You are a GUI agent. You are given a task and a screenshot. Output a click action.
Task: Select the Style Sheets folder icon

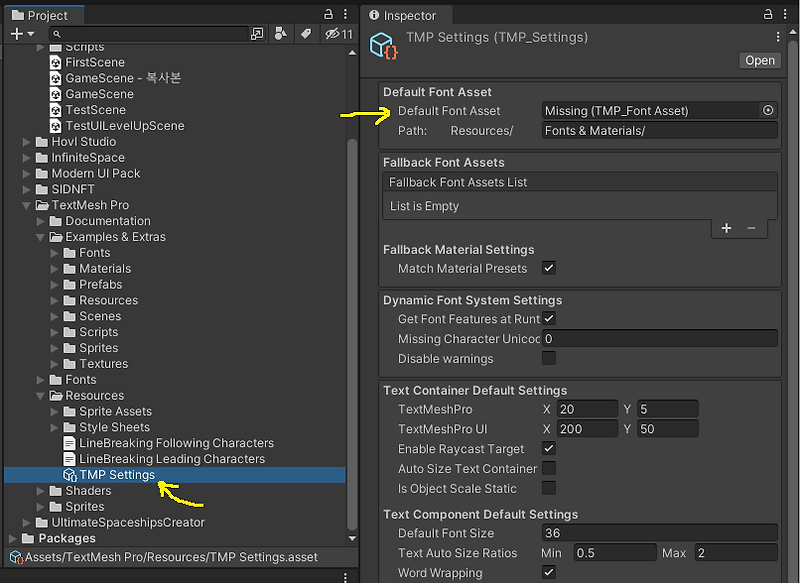[69, 427]
